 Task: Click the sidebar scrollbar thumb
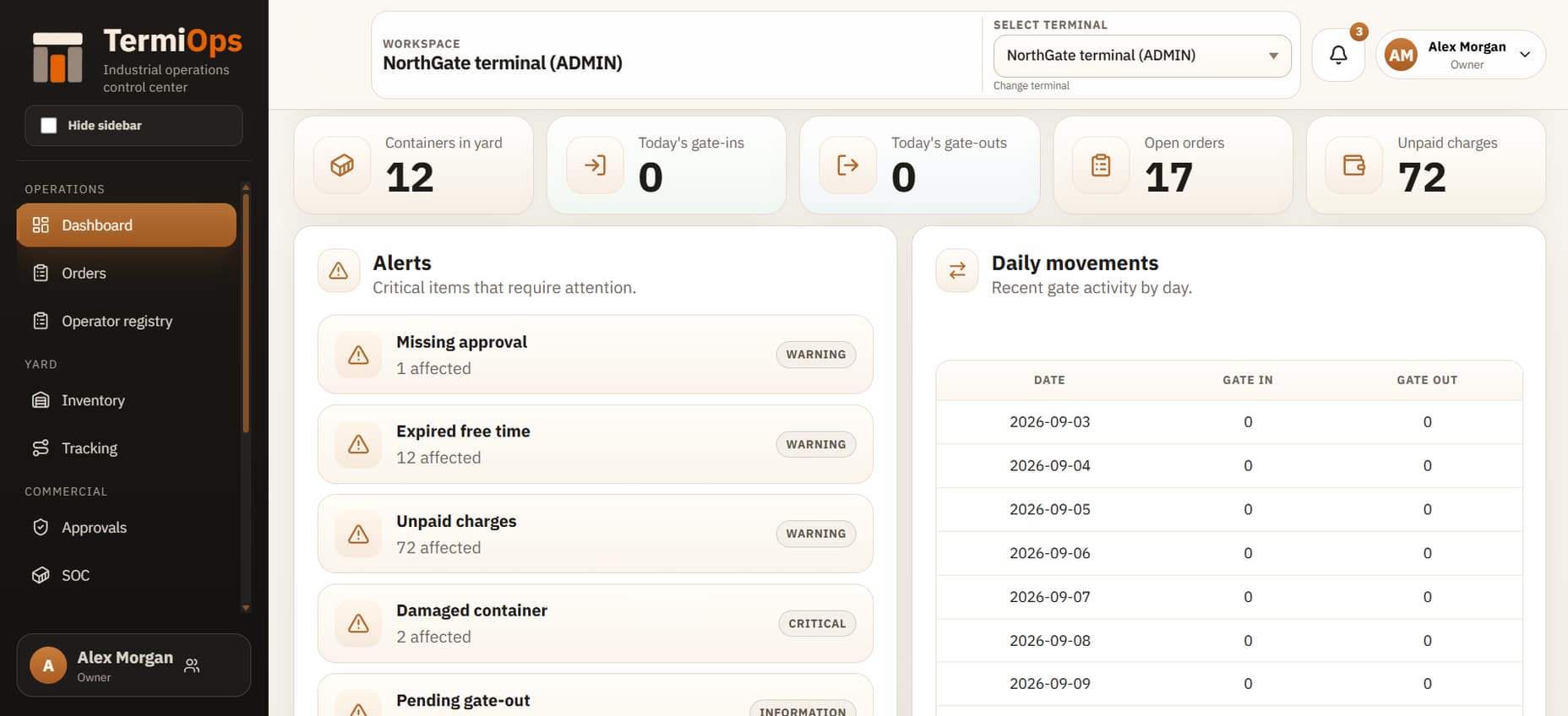click(x=246, y=312)
